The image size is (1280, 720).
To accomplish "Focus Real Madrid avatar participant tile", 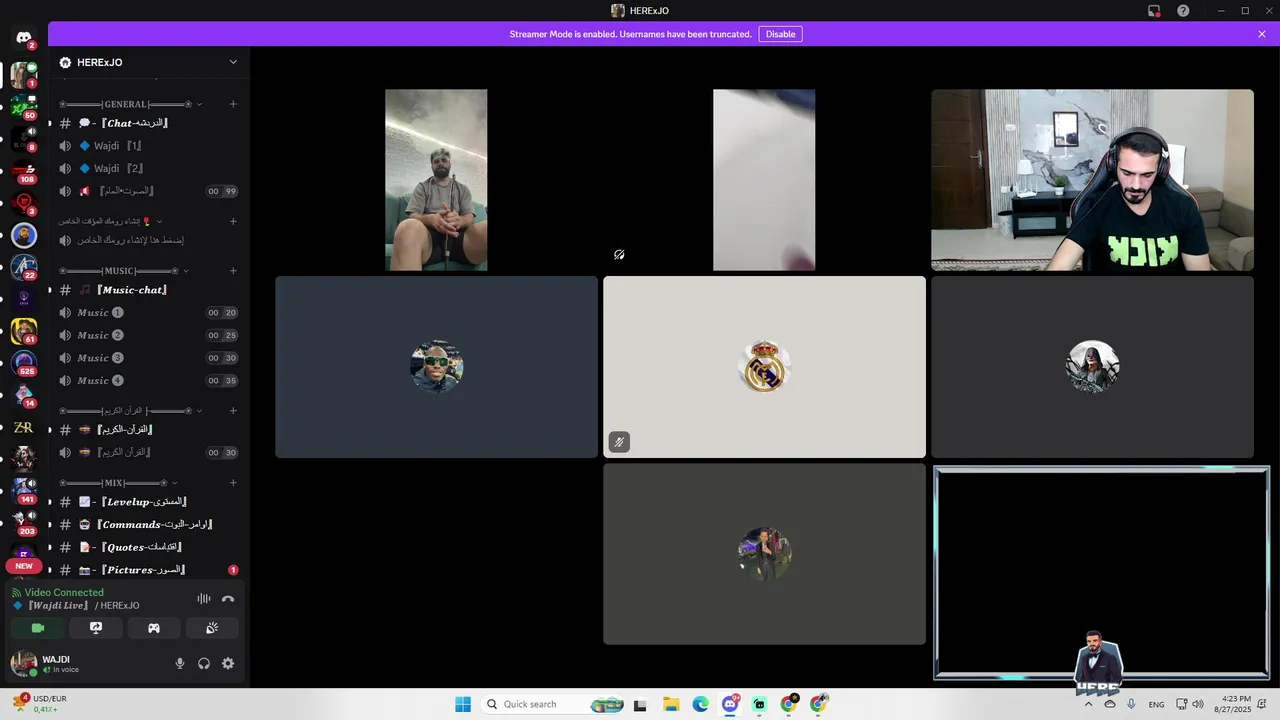I will (764, 367).
